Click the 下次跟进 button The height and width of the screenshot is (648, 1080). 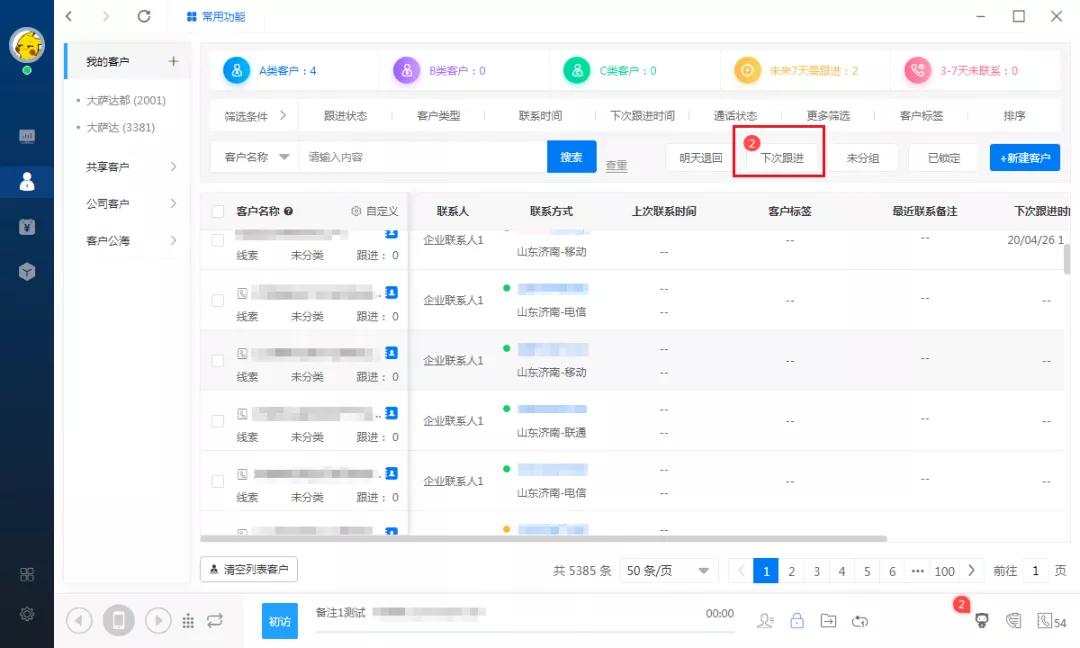[x=782, y=158]
